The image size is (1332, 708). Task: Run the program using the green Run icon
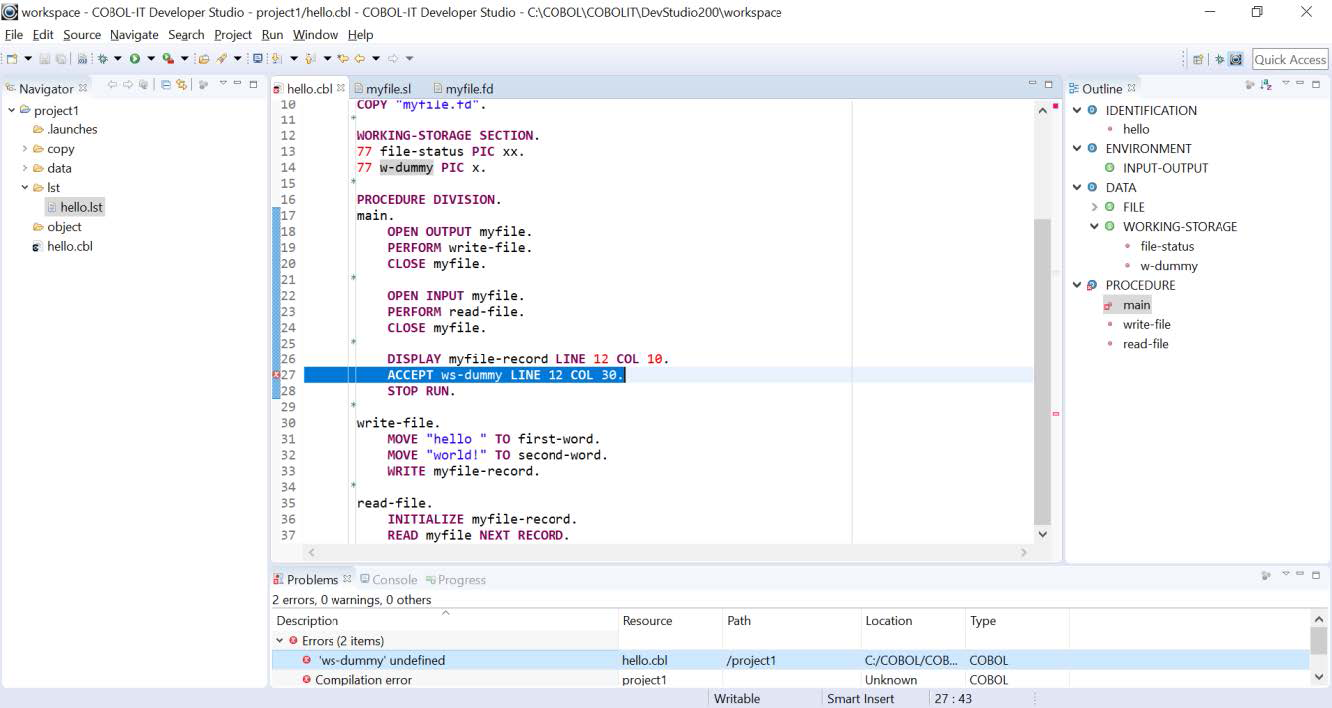(135, 57)
